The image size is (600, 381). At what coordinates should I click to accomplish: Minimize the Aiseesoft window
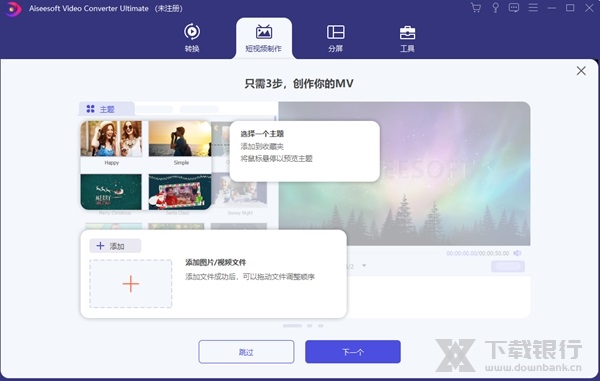(551, 8)
